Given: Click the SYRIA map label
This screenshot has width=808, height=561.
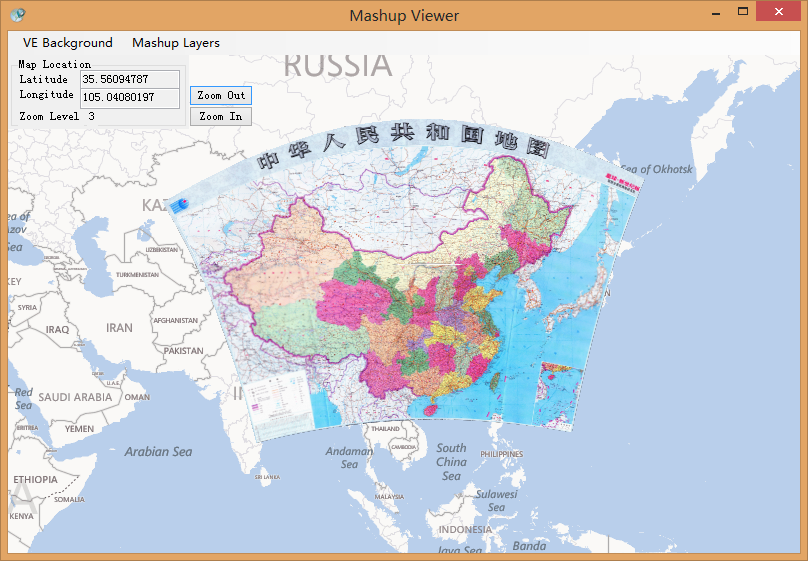Looking at the screenshot, I should tap(27, 308).
